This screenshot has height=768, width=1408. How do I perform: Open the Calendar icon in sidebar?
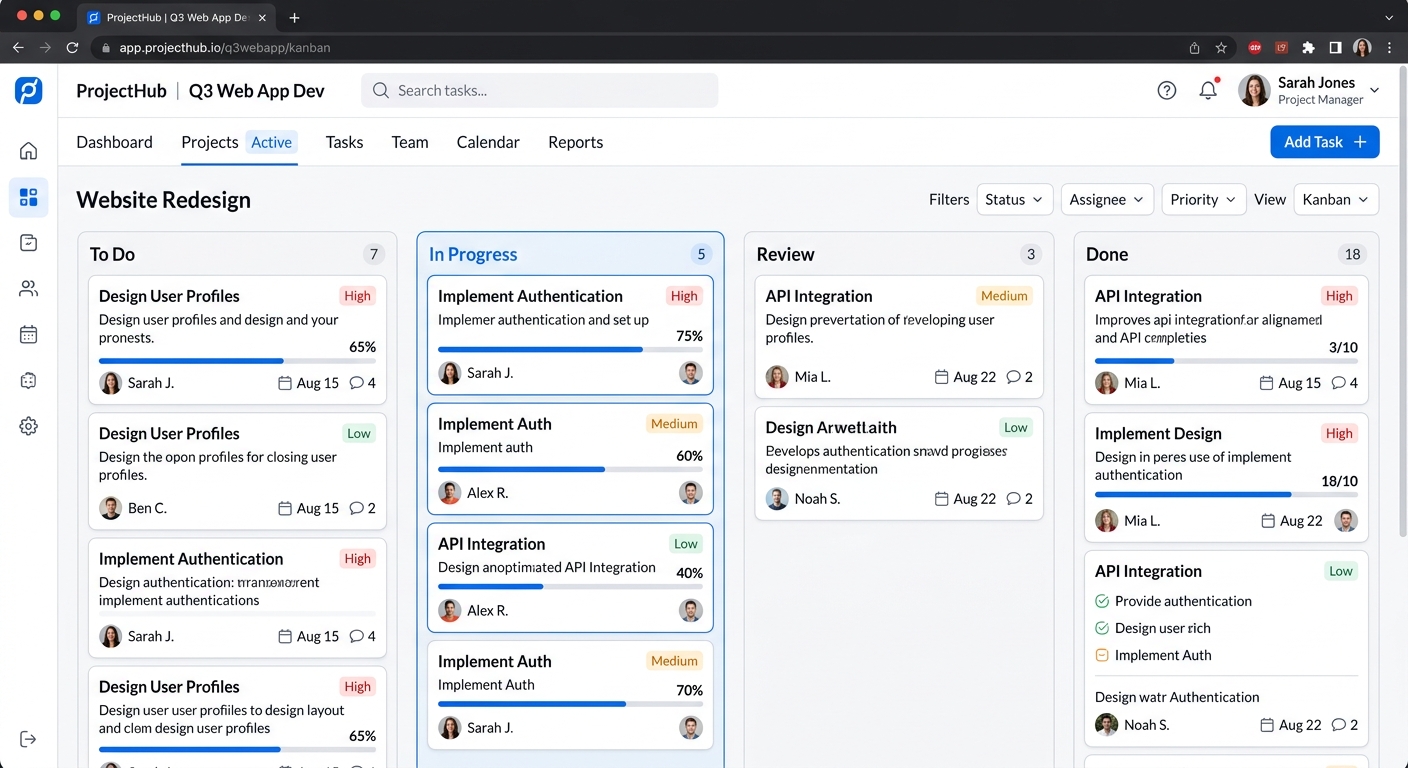pos(28,333)
